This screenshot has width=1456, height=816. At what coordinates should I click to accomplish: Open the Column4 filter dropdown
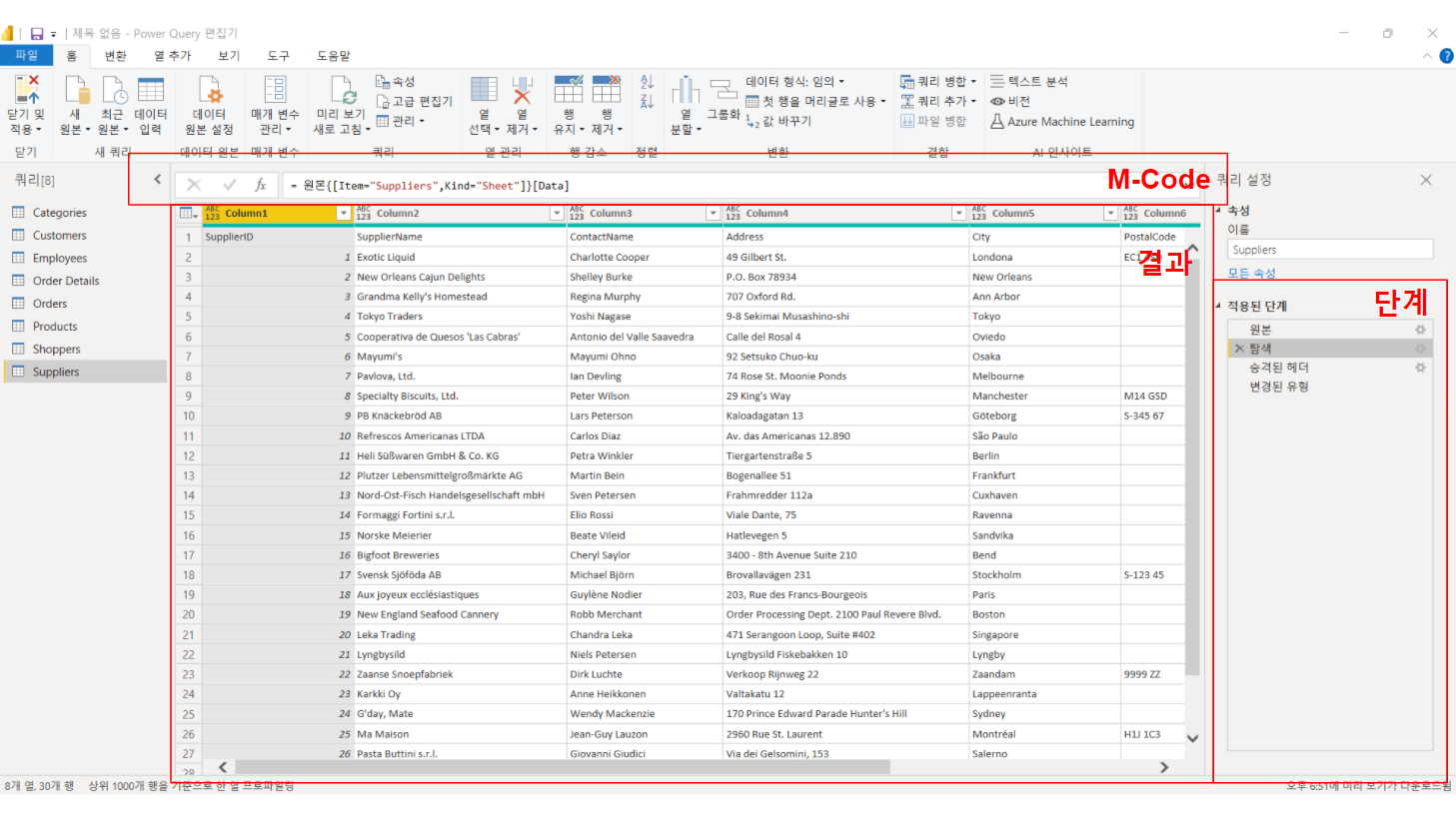(x=958, y=214)
